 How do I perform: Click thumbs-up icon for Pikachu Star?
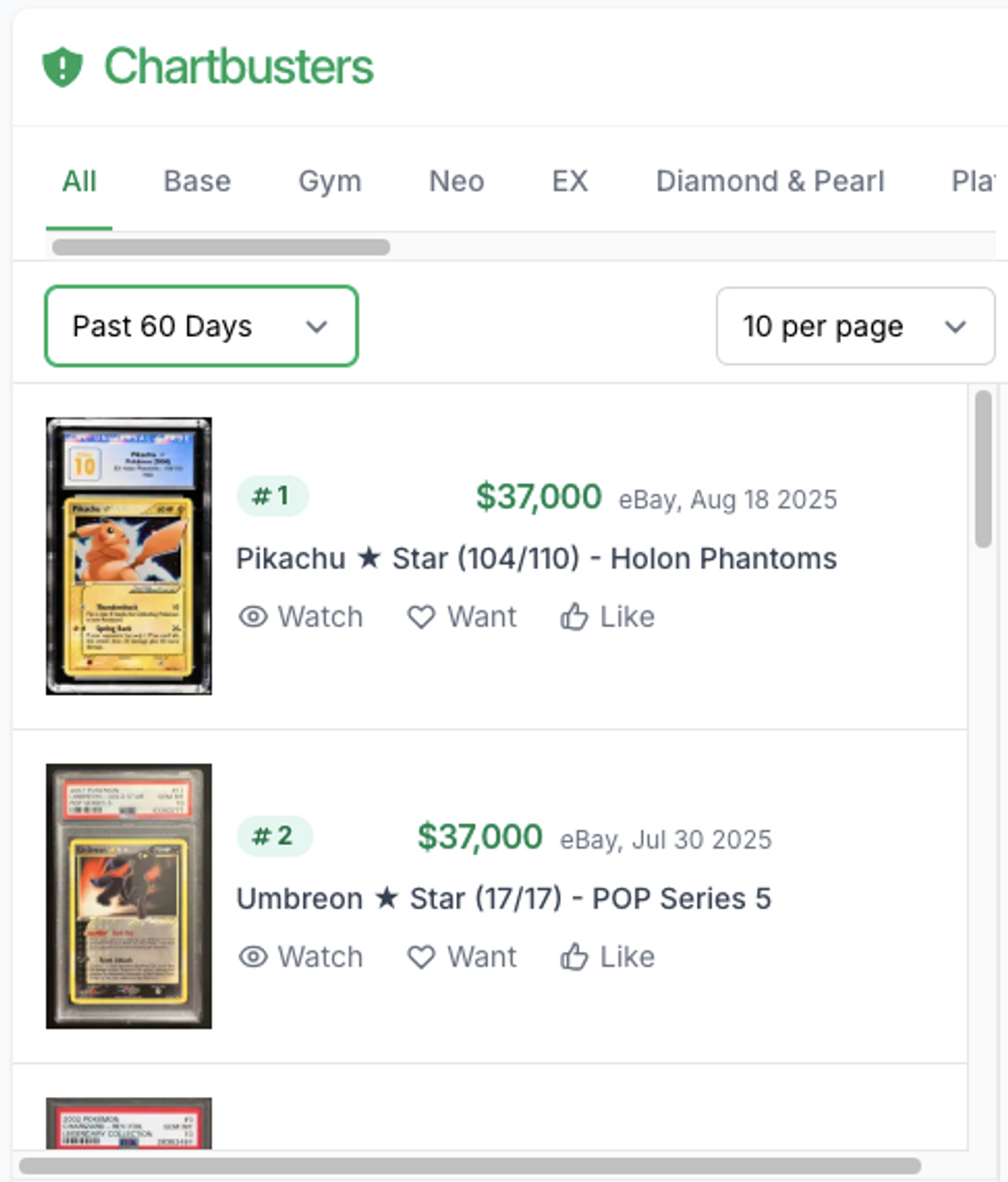pyautogui.click(x=574, y=617)
